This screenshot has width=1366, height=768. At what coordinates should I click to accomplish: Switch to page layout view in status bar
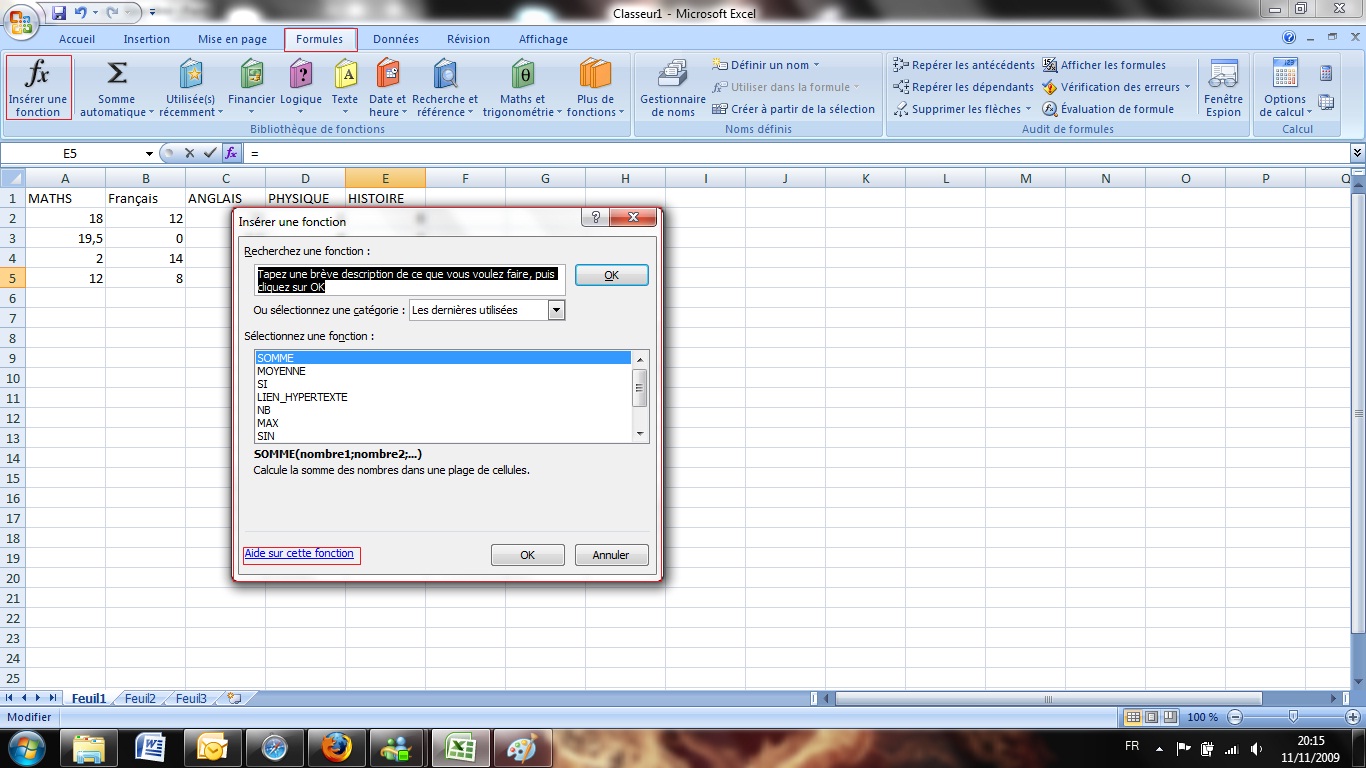tap(1151, 717)
